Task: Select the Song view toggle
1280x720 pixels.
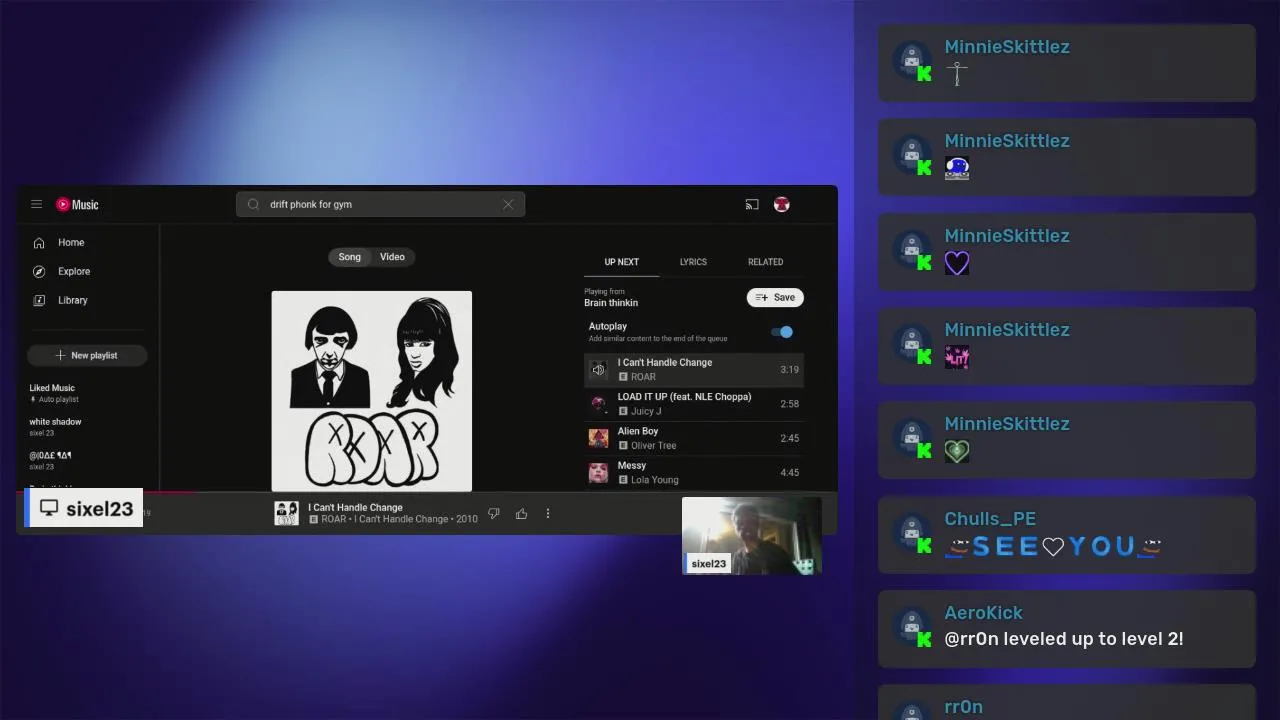Action: point(349,257)
